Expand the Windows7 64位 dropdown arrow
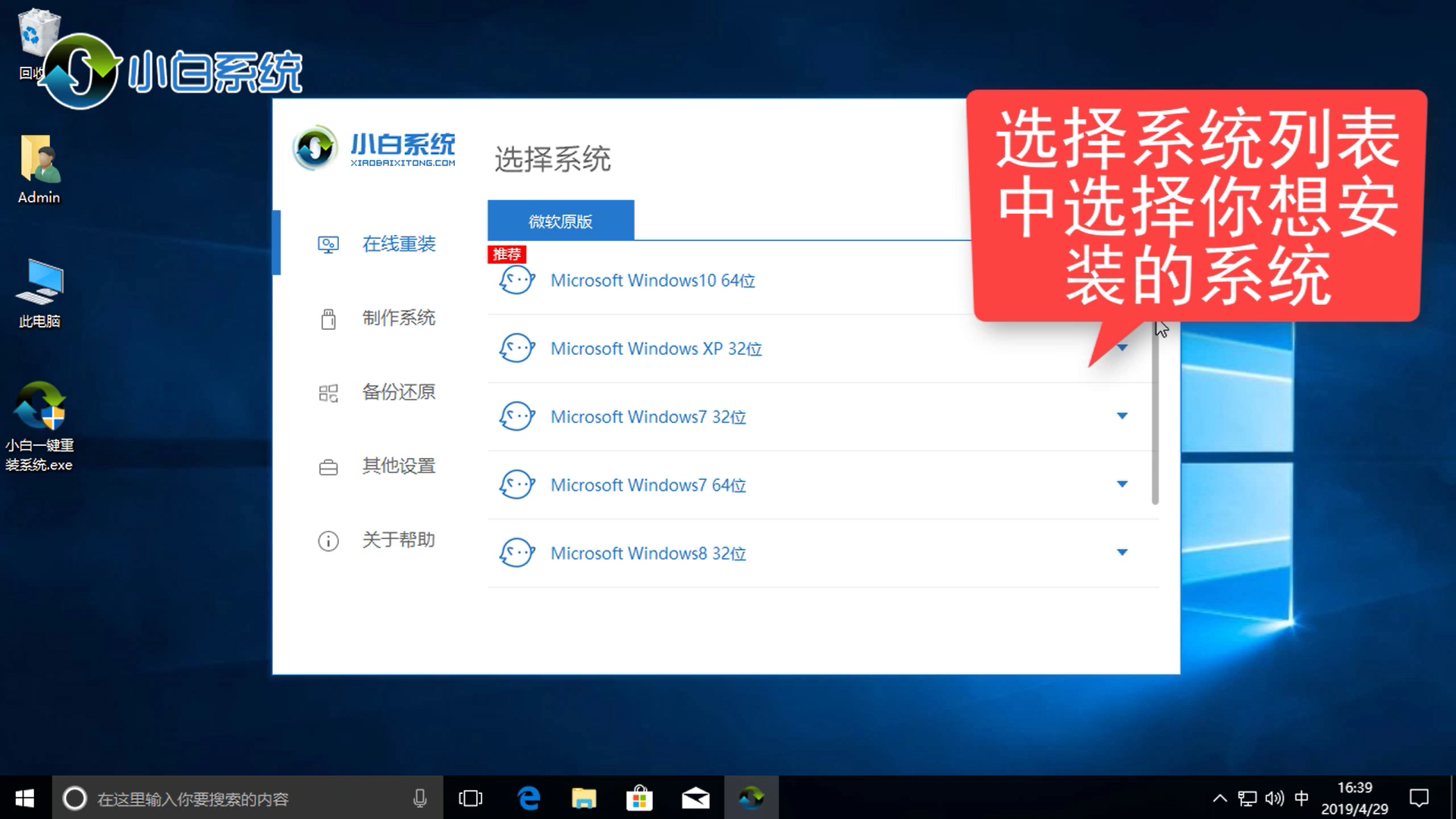 pyautogui.click(x=1122, y=484)
